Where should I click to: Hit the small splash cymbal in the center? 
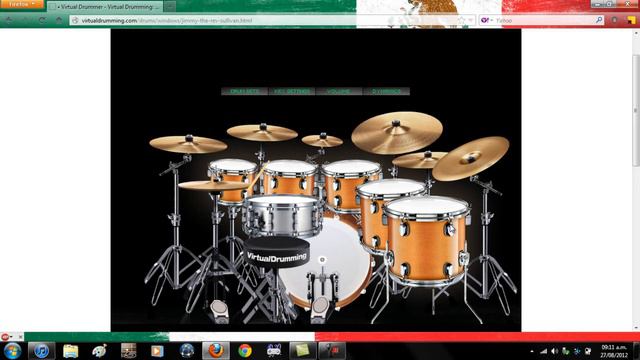click(322, 140)
